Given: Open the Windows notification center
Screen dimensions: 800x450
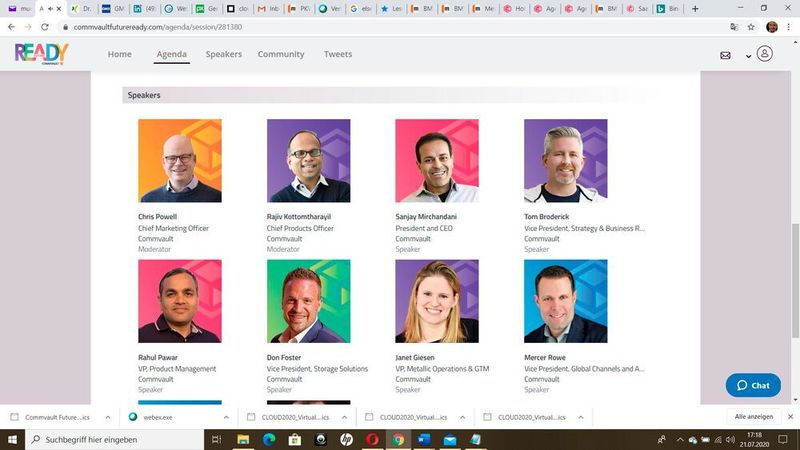Looking at the screenshot, I should pos(783,439).
